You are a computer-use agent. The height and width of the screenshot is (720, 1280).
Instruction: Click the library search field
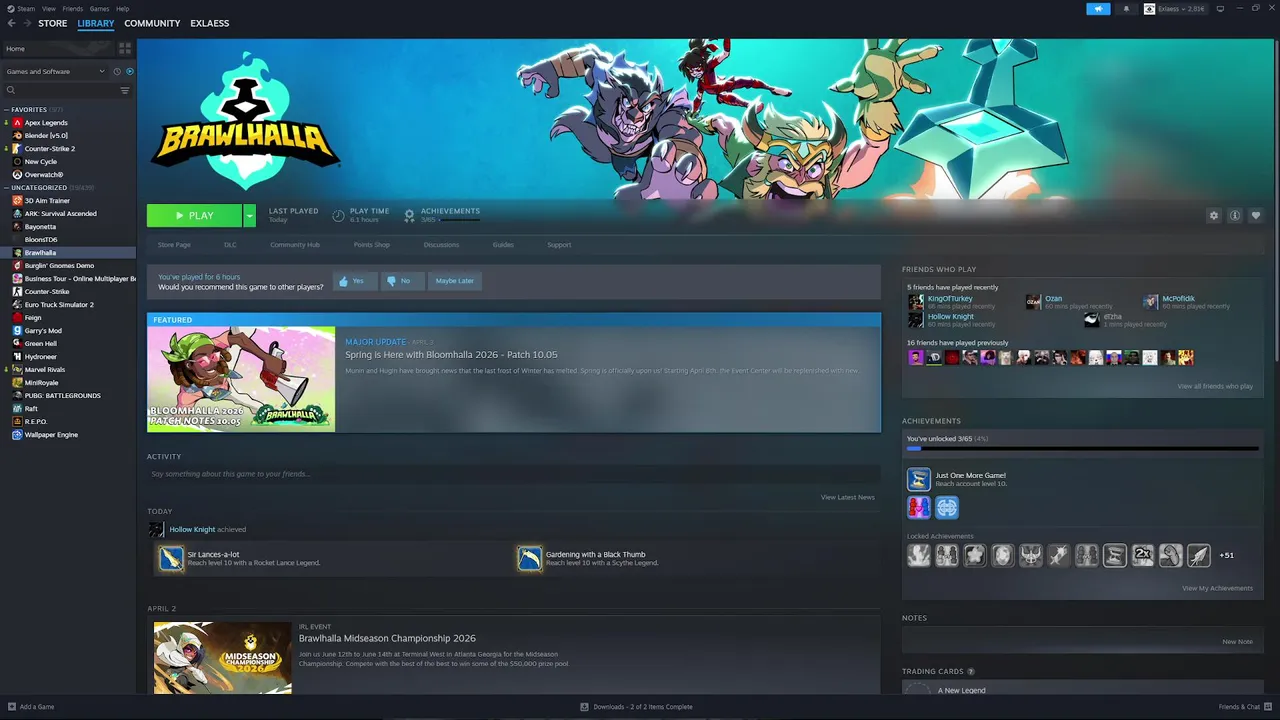pos(65,90)
